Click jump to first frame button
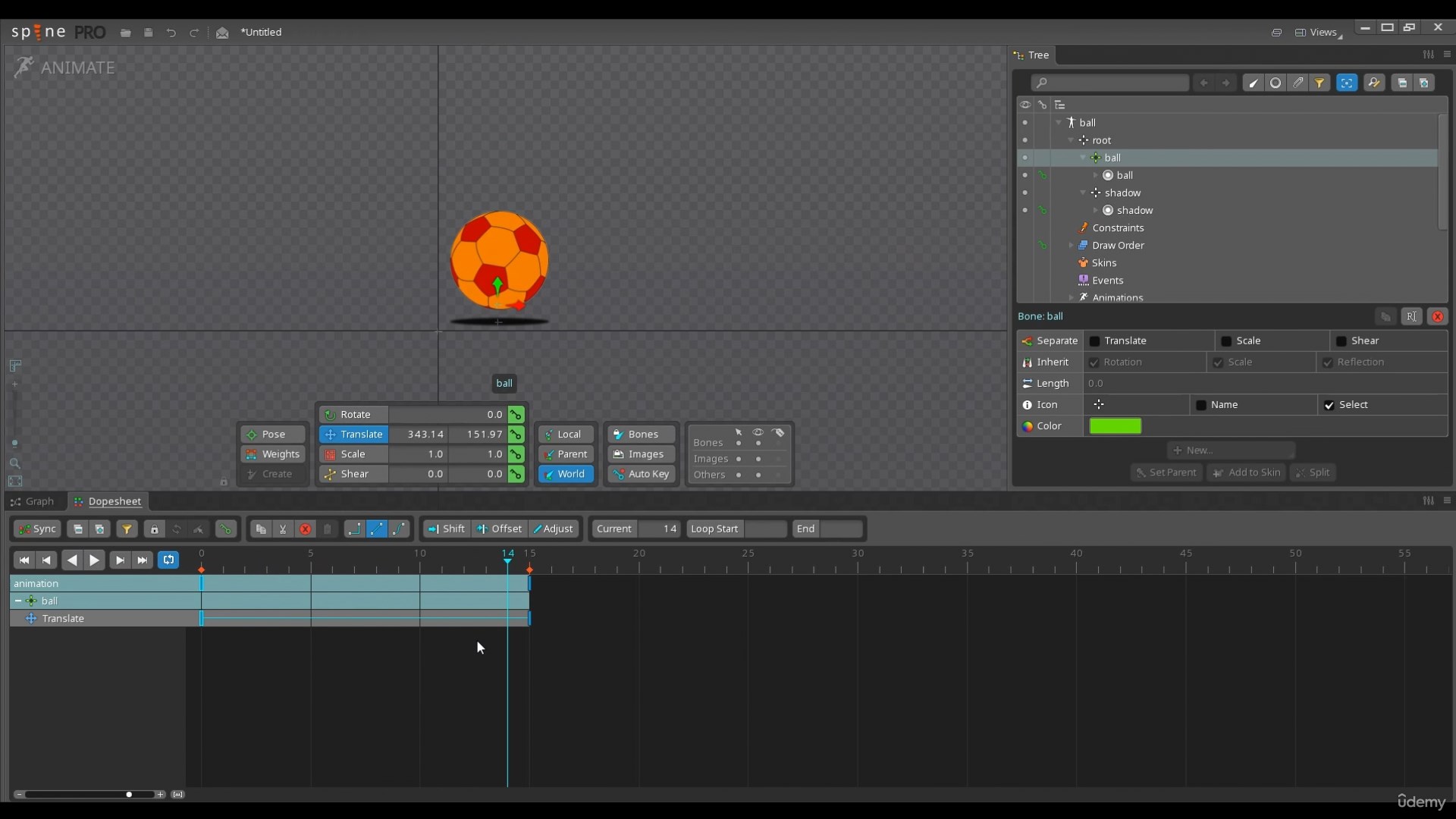The width and height of the screenshot is (1456, 819). tap(24, 560)
